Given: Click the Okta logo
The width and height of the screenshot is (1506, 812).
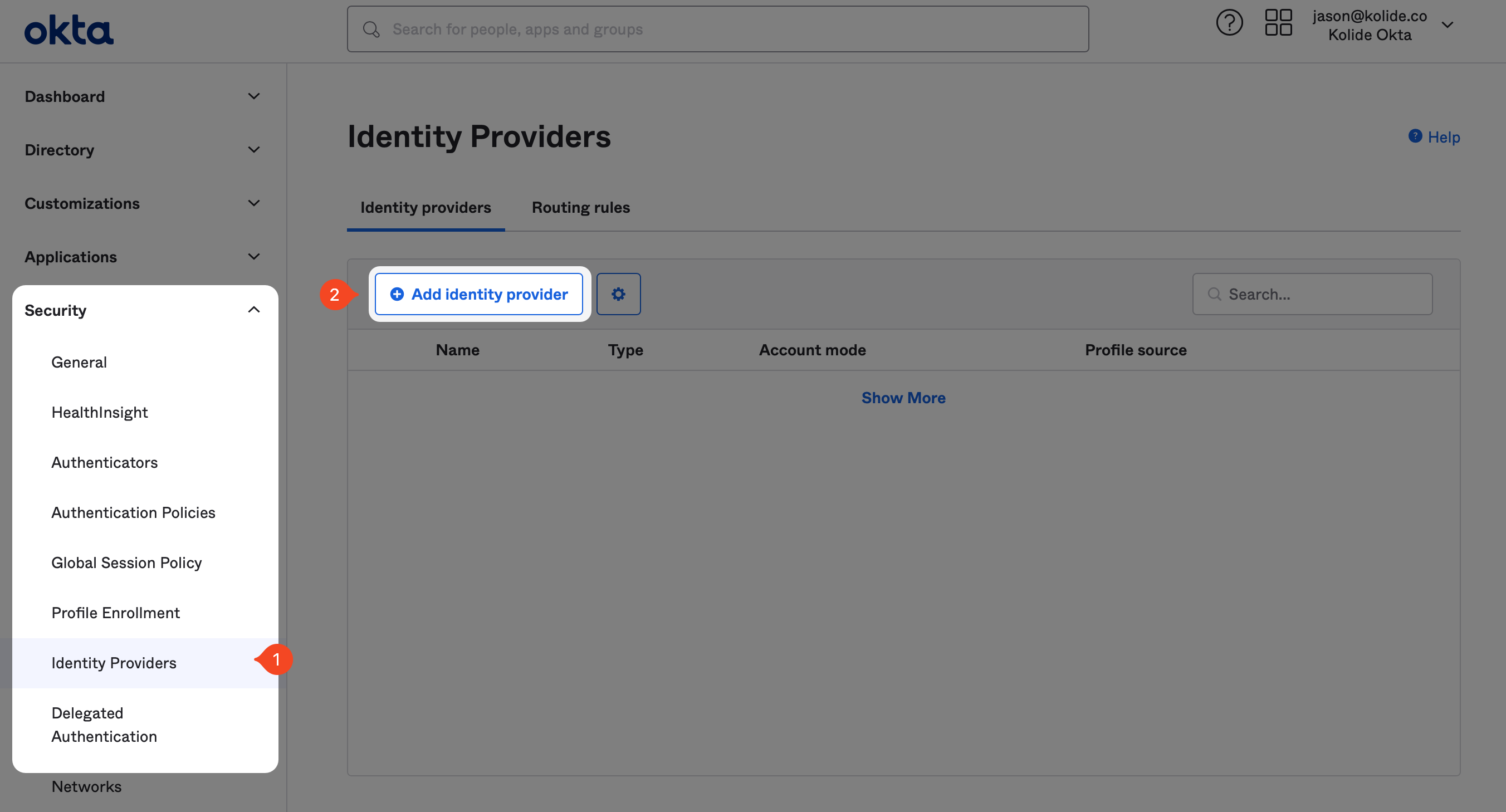Looking at the screenshot, I should coord(69,30).
